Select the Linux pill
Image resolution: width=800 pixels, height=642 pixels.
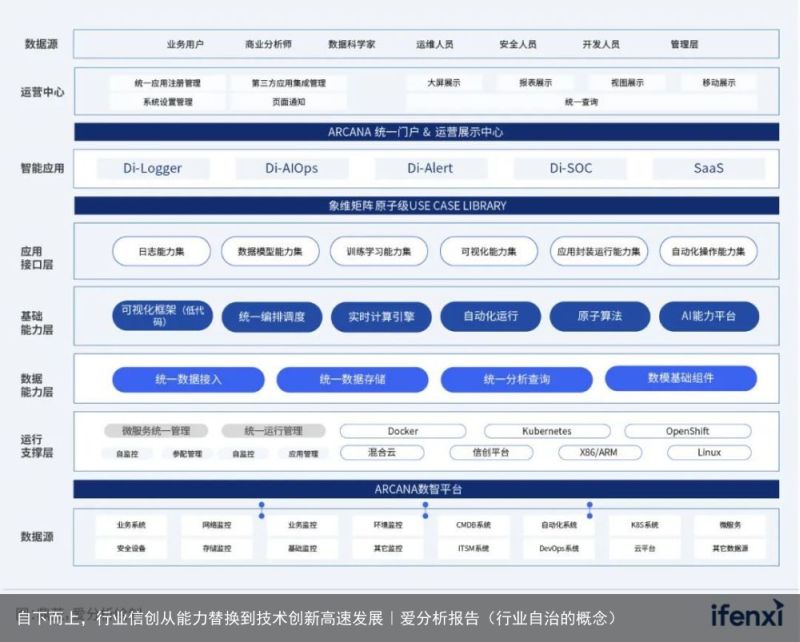(709, 452)
